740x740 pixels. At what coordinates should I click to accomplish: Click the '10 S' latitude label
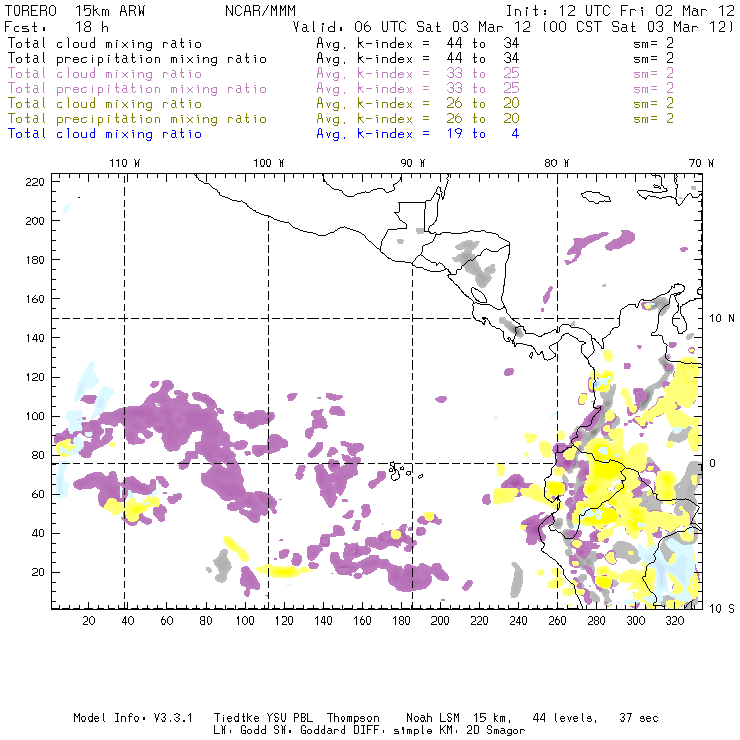click(722, 609)
